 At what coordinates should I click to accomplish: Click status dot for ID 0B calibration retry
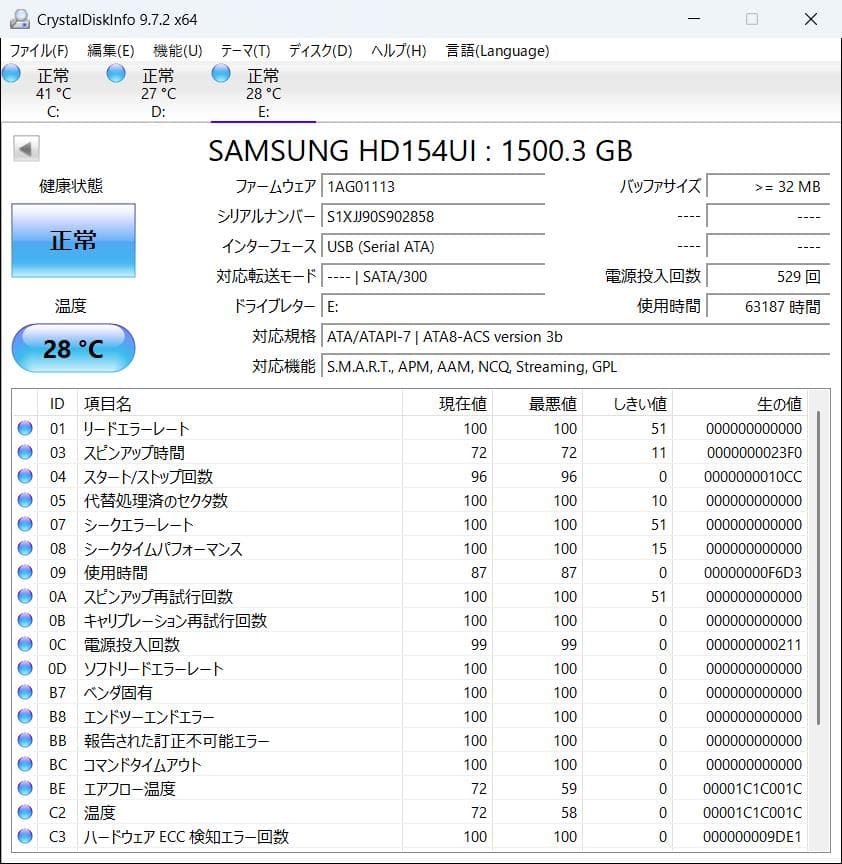pos(25,620)
